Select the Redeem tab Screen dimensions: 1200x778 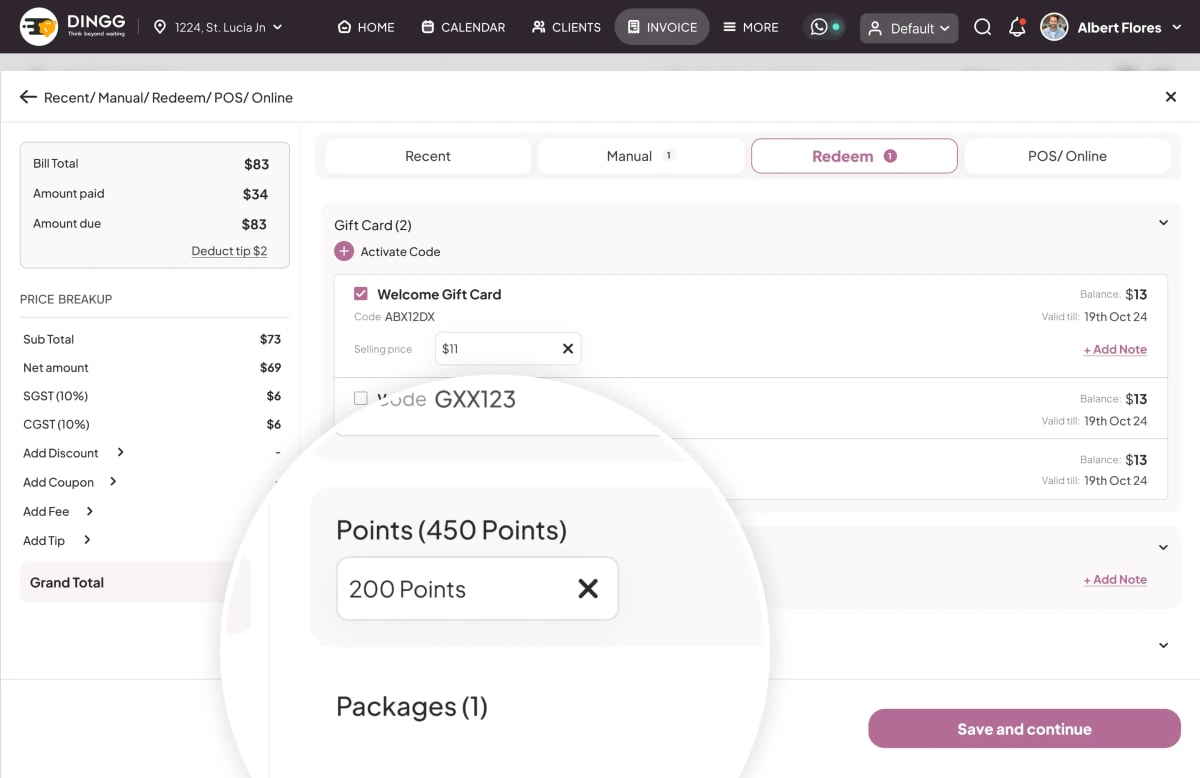[854, 156]
